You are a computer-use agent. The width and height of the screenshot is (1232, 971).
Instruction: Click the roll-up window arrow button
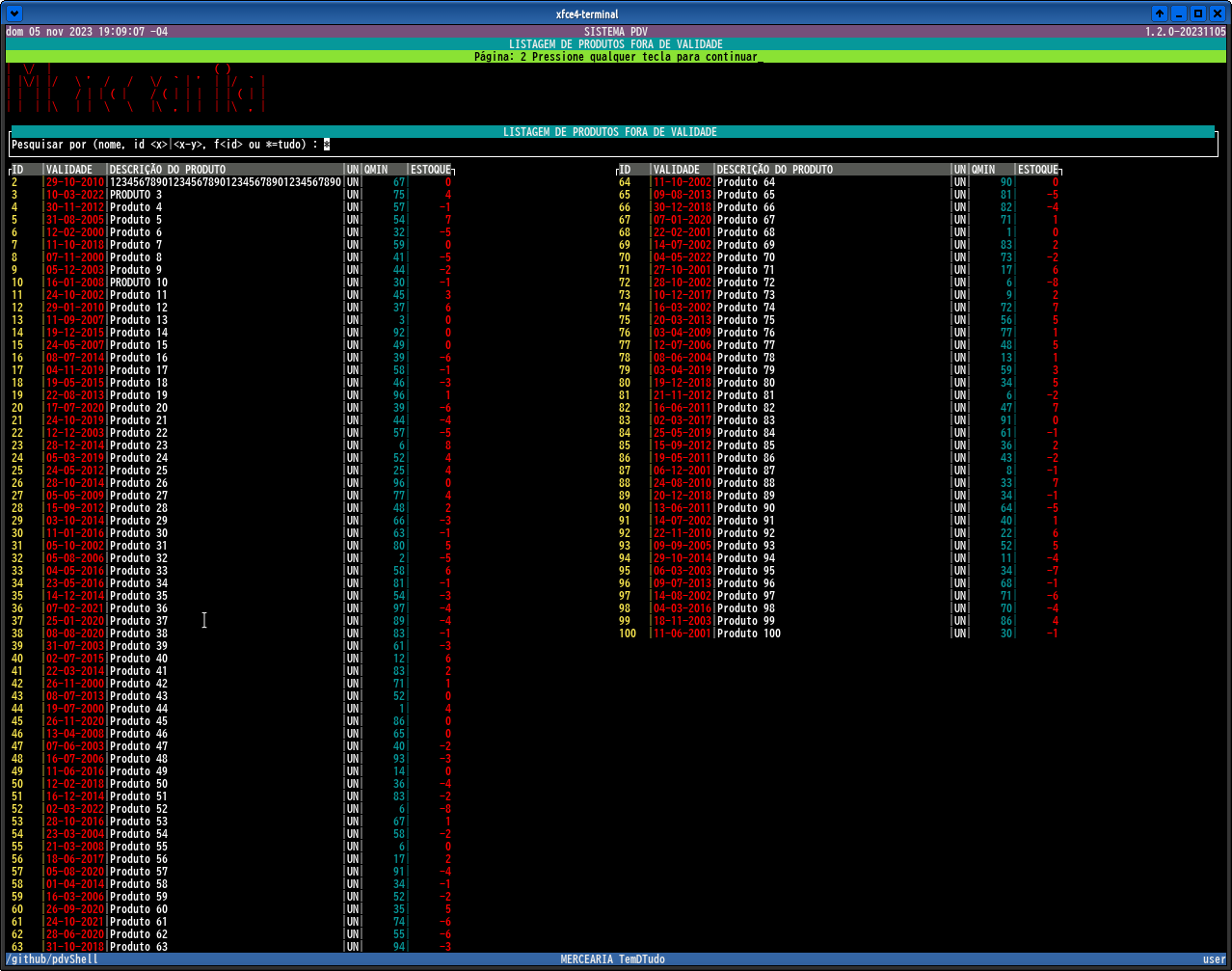coord(1160,13)
